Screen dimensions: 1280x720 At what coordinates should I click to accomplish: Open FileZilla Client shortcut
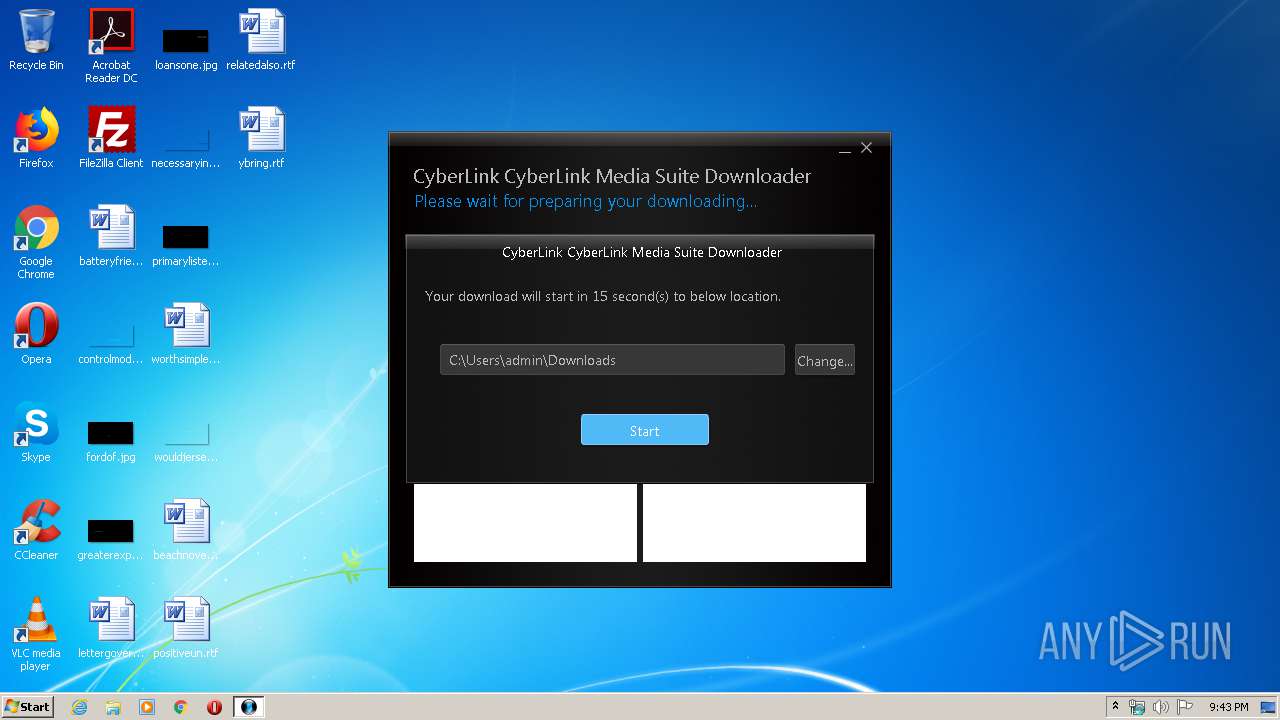111,138
